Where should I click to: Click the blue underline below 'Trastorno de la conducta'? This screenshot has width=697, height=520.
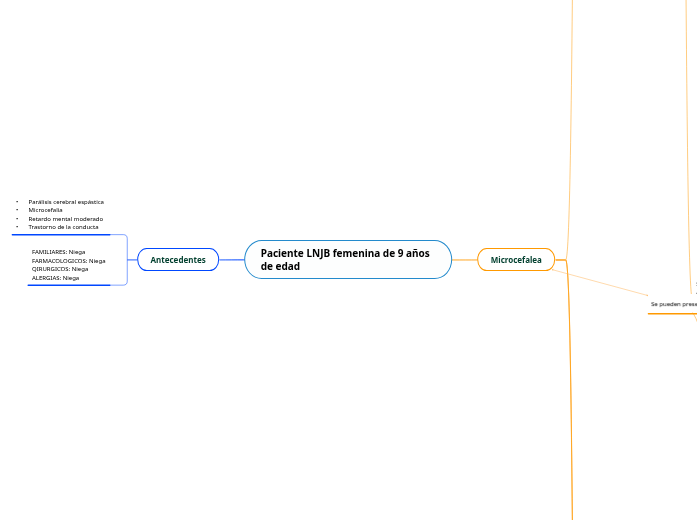(60, 235)
